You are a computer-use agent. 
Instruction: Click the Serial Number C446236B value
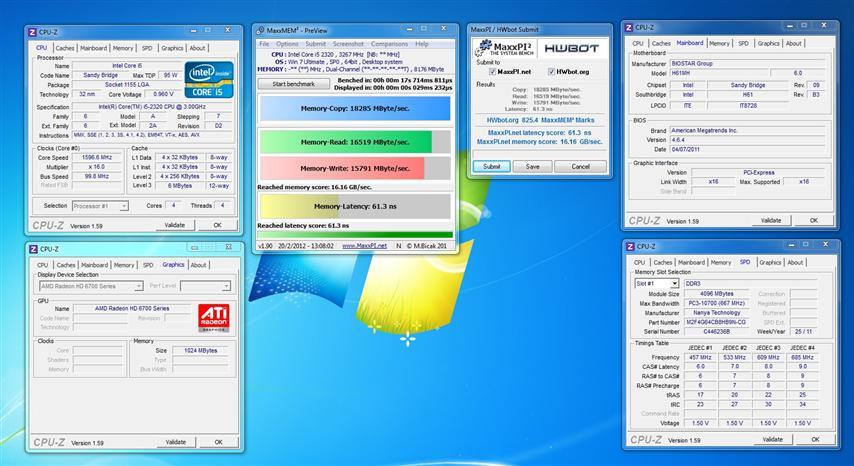tap(717, 332)
